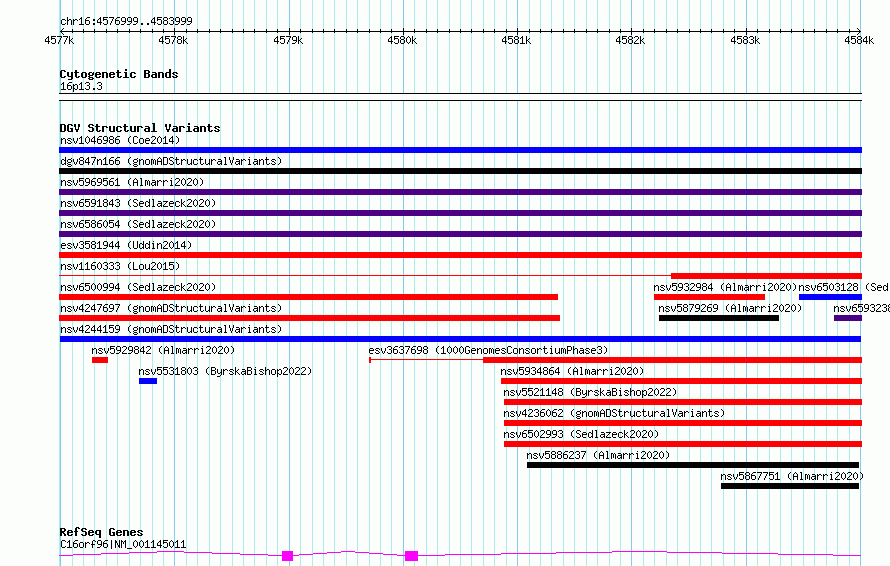The height and width of the screenshot is (566, 890).
Task: Click the 4583k ruler tick label
Action: (x=745, y=40)
